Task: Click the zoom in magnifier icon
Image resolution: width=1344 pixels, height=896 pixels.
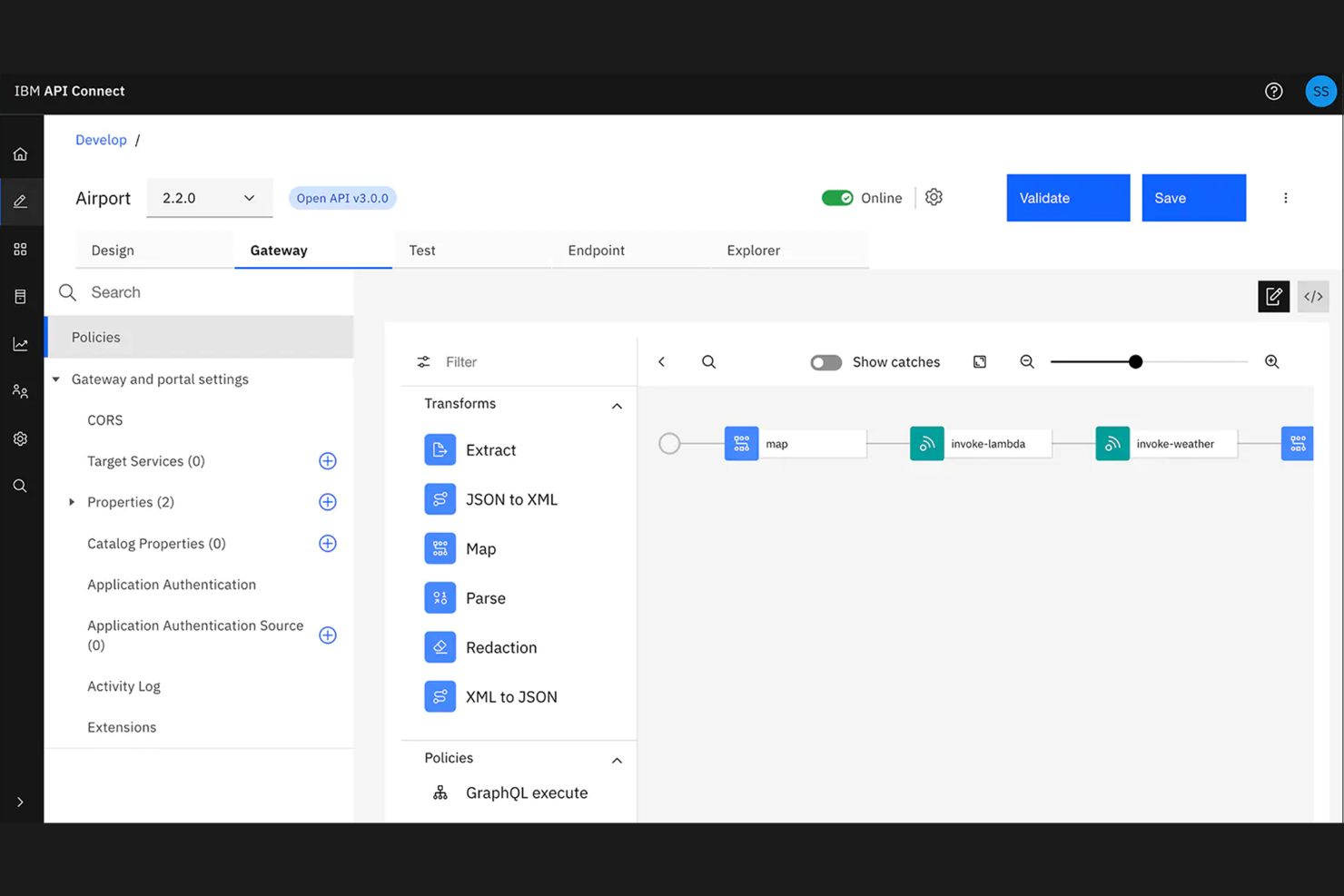Action: pos(1271,361)
